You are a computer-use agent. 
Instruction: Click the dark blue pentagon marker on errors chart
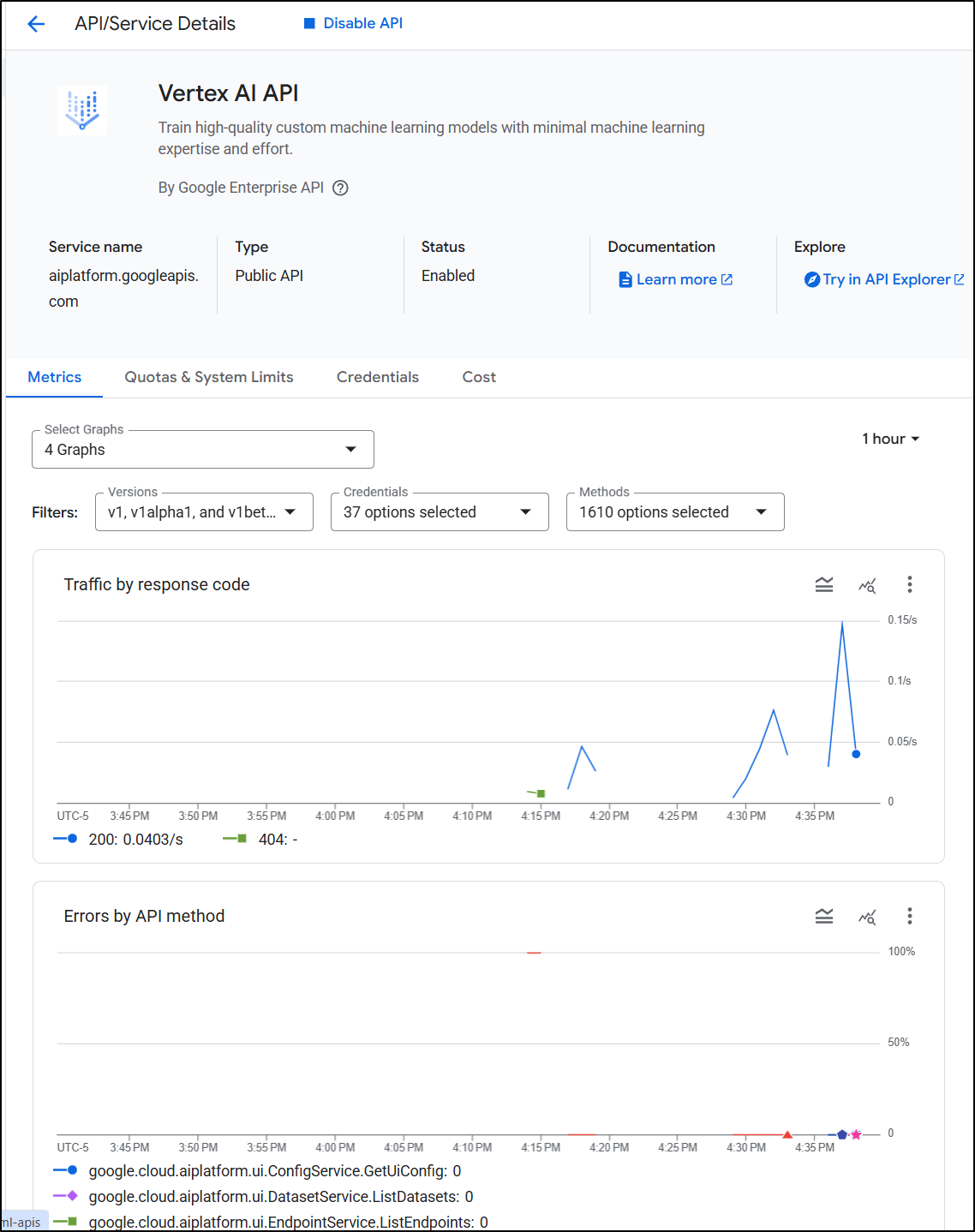(x=842, y=1134)
